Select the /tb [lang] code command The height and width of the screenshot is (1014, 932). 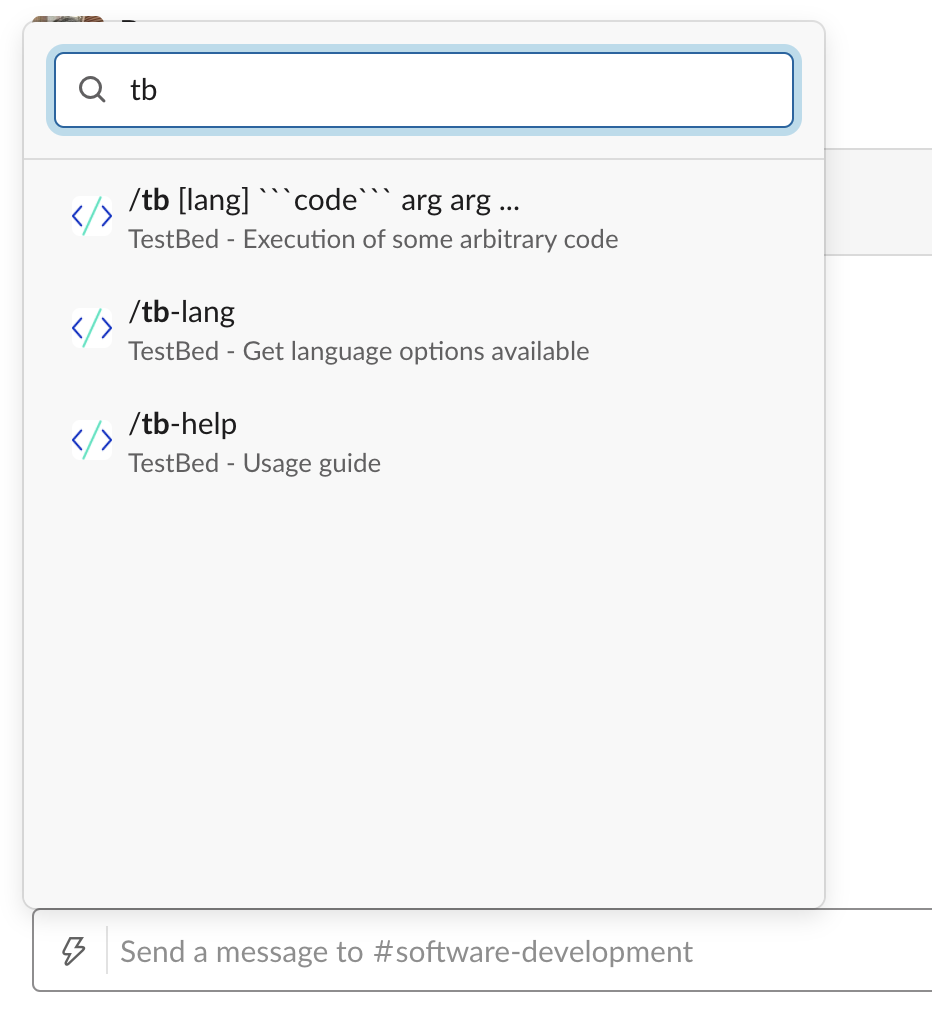424,217
